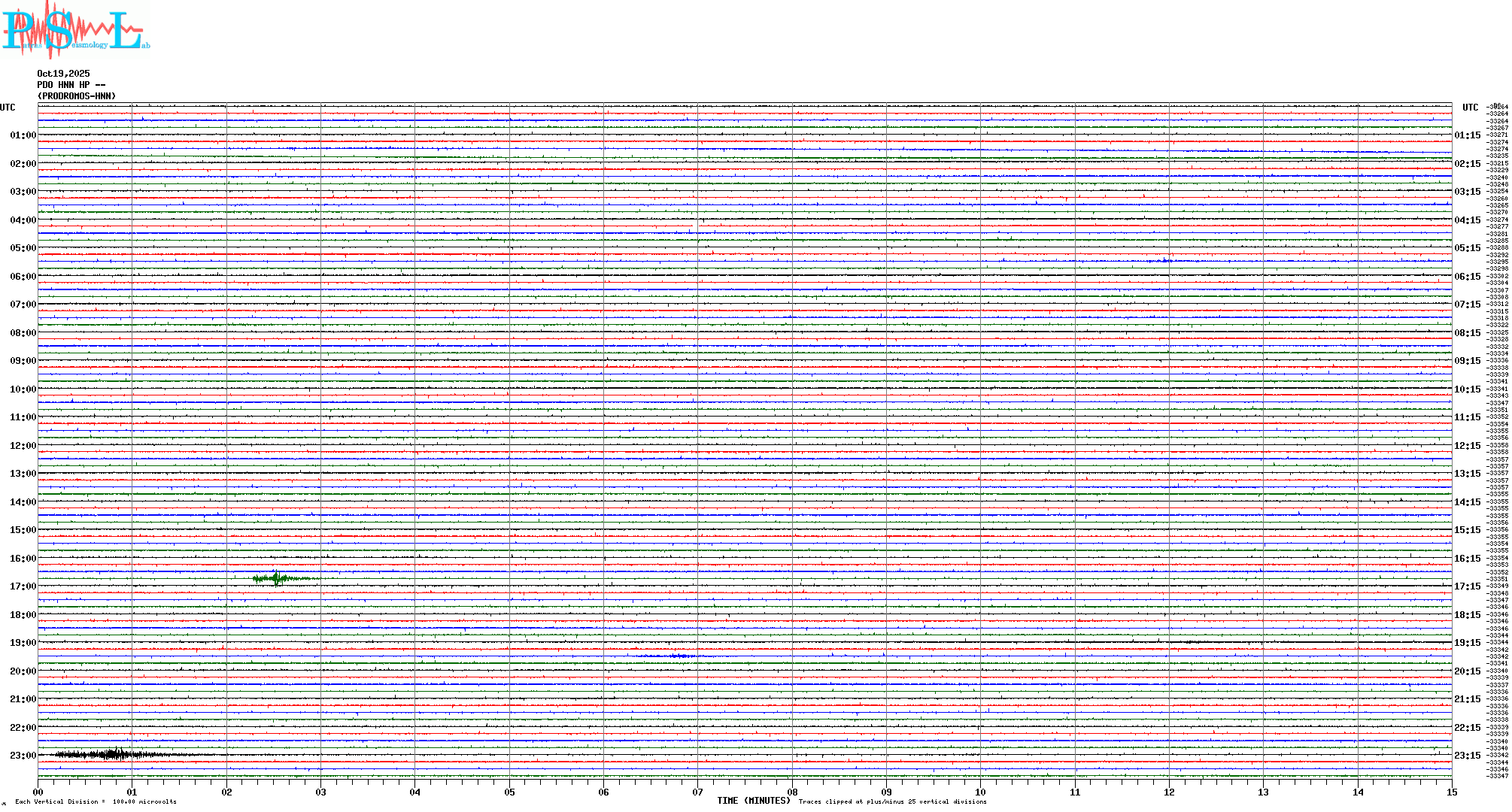Screen dimensions: 1512x812
Task: Click the 15 minute mark on bottom axis
Action: pos(1451,792)
